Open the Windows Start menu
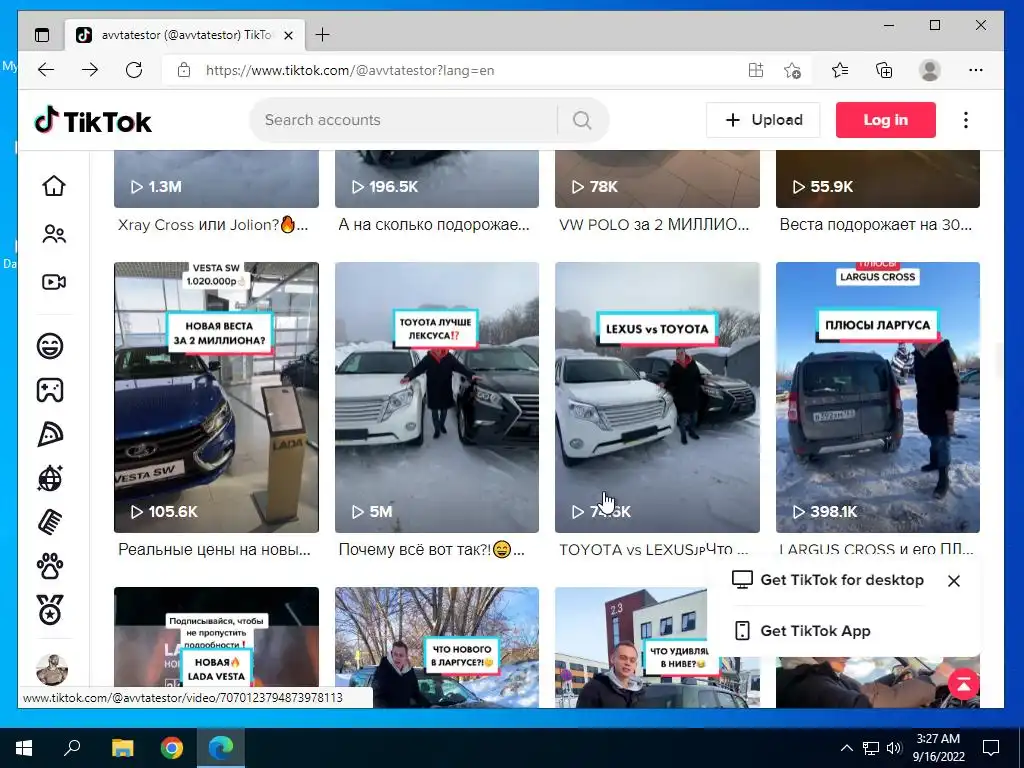 (24, 748)
